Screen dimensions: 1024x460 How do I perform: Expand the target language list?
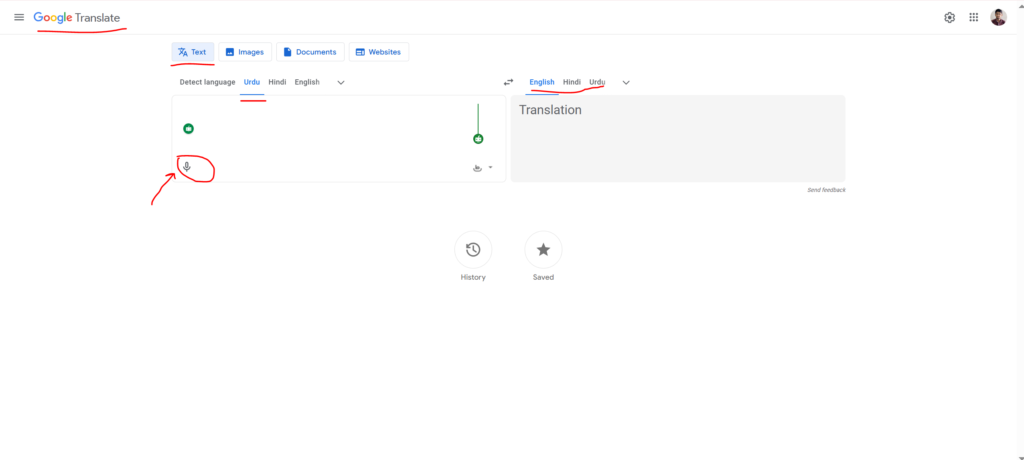(626, 82)
